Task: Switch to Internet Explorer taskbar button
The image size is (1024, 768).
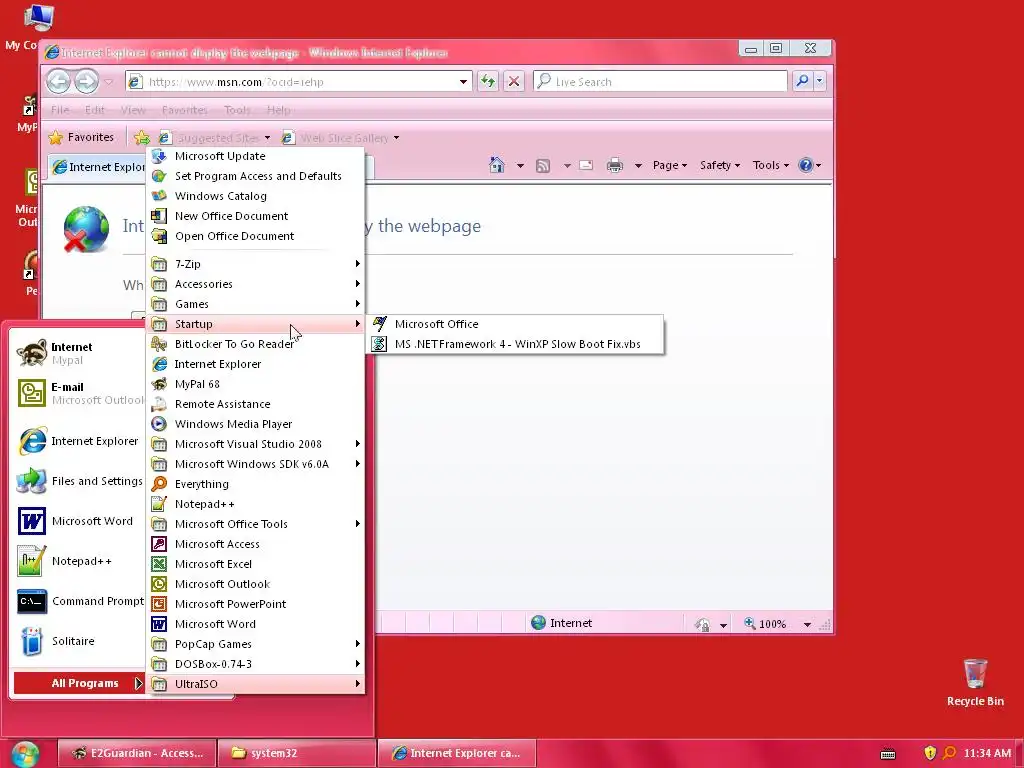Action: point(456,754)
